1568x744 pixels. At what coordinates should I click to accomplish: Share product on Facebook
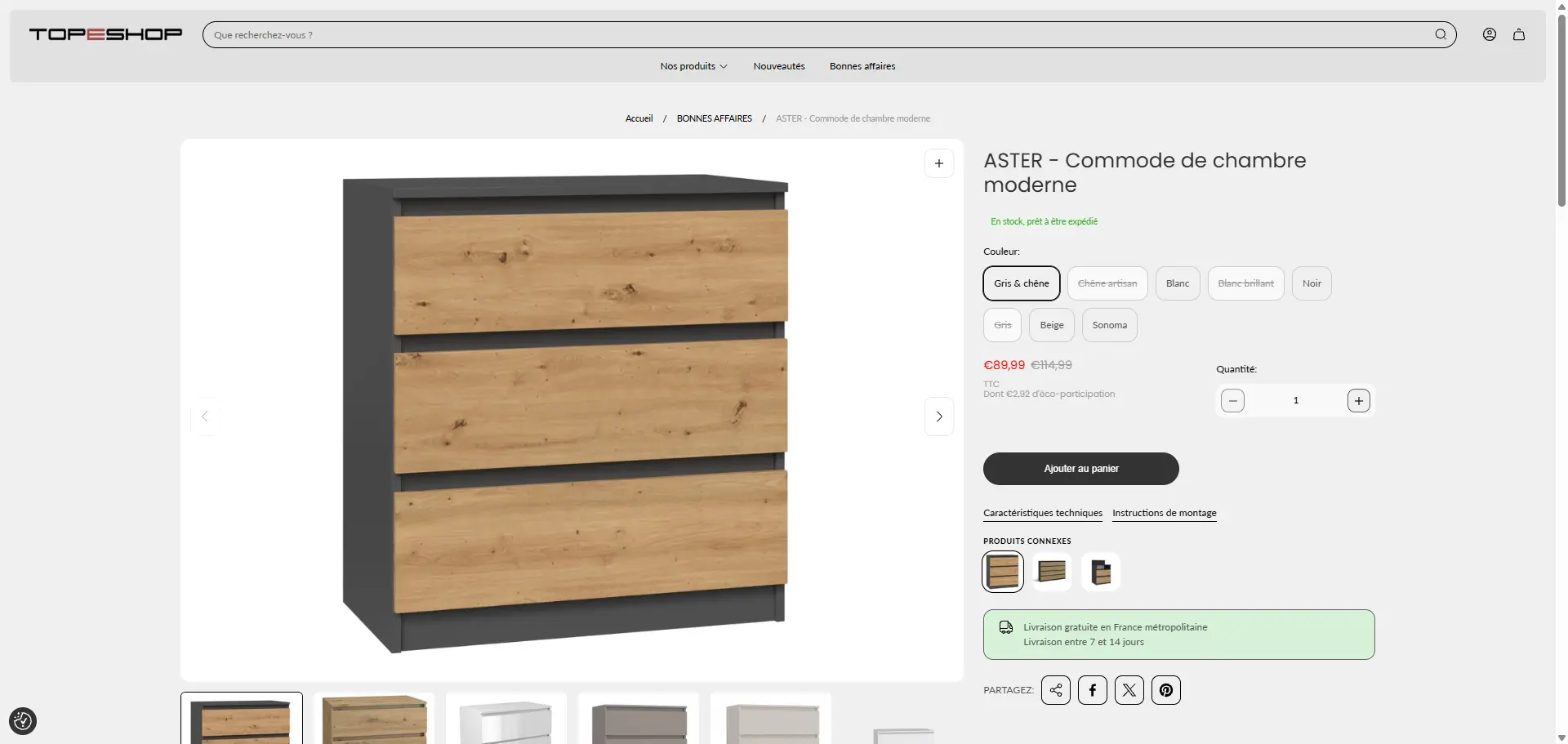(x=1093, y=690)
